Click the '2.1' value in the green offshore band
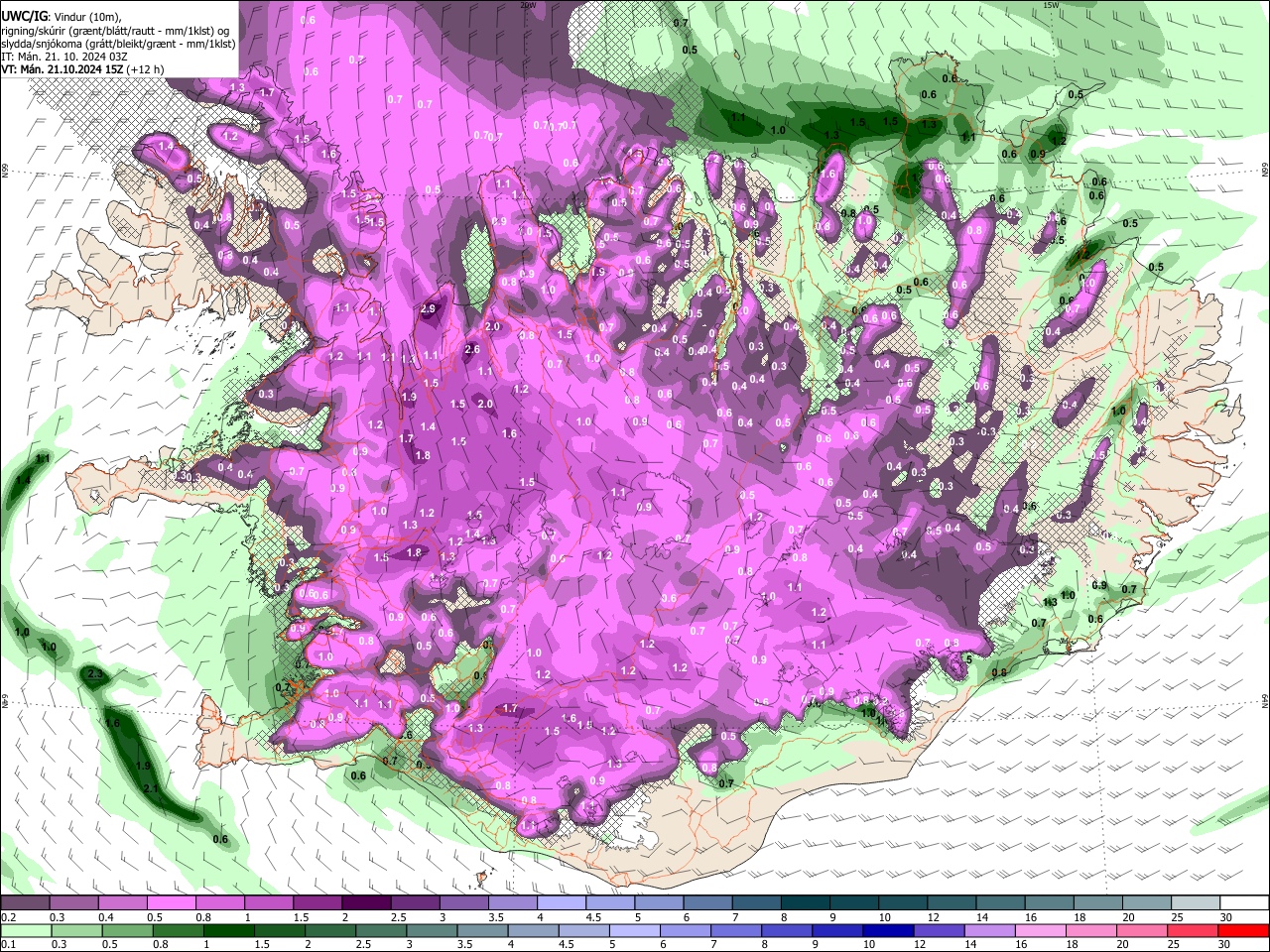1270x952 pixels. (x=151, y=788)
